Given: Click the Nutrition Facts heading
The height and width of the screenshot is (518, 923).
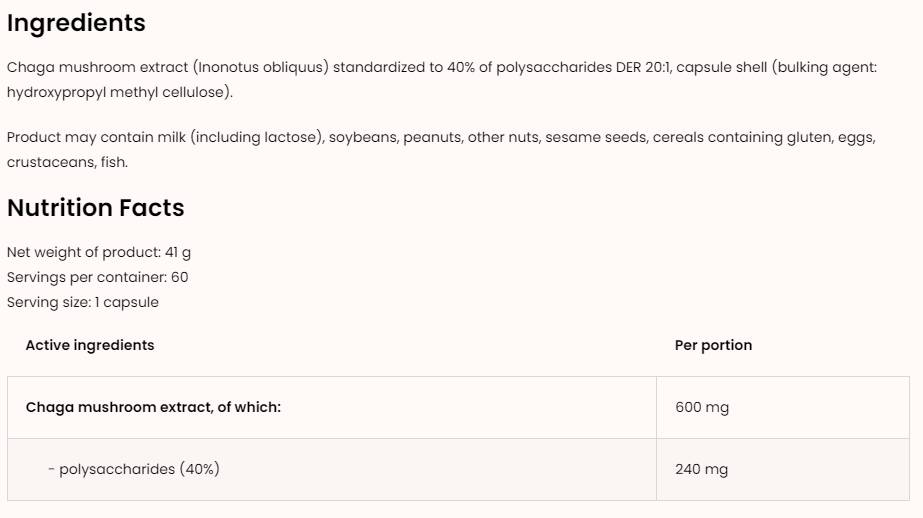Looking at the screenshot, I should (96, 208).
